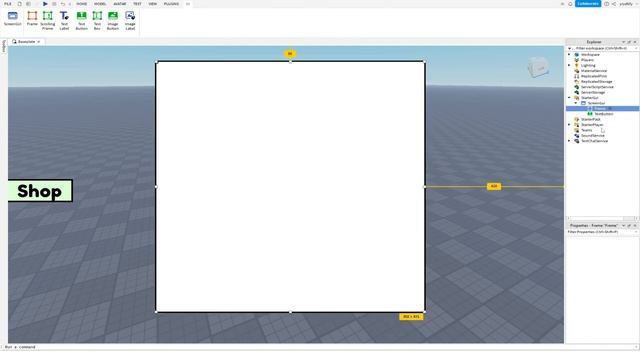The image size is (640, 360).
Task: Expand the TextChatService tree node
Action: [x=569, y=141]
